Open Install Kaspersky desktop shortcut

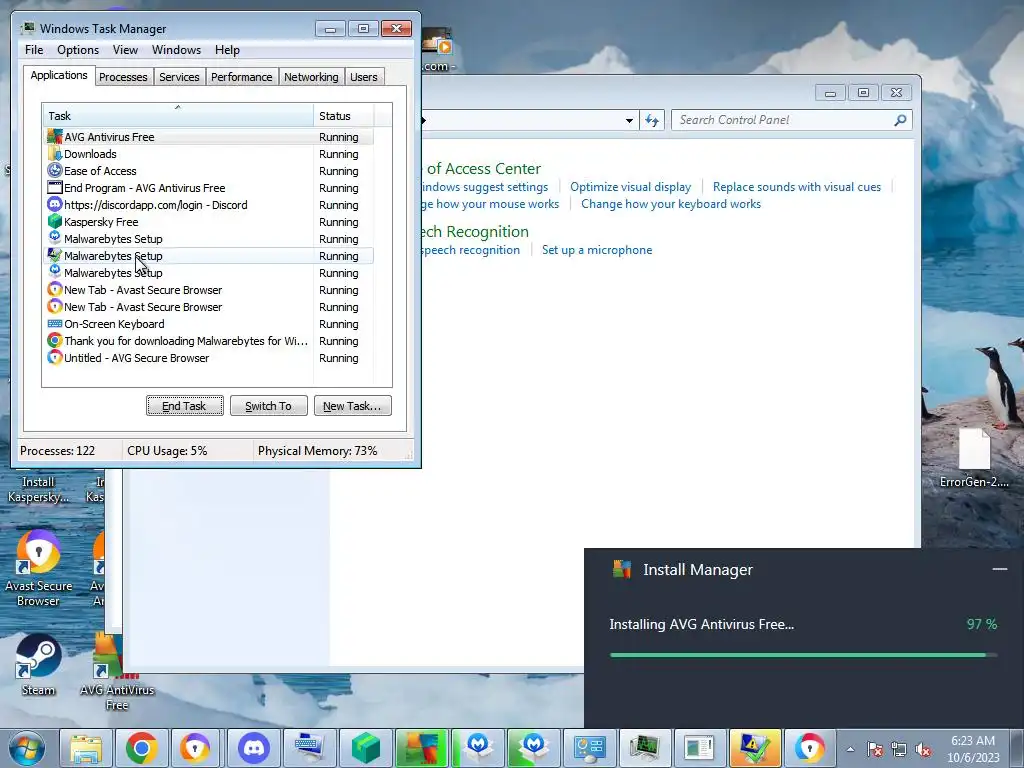[38, 488]
